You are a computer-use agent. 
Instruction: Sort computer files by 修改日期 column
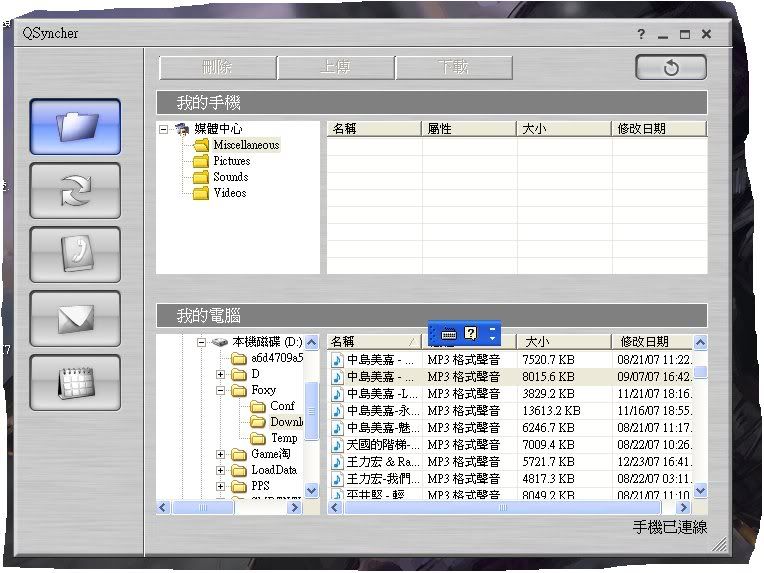653,342
